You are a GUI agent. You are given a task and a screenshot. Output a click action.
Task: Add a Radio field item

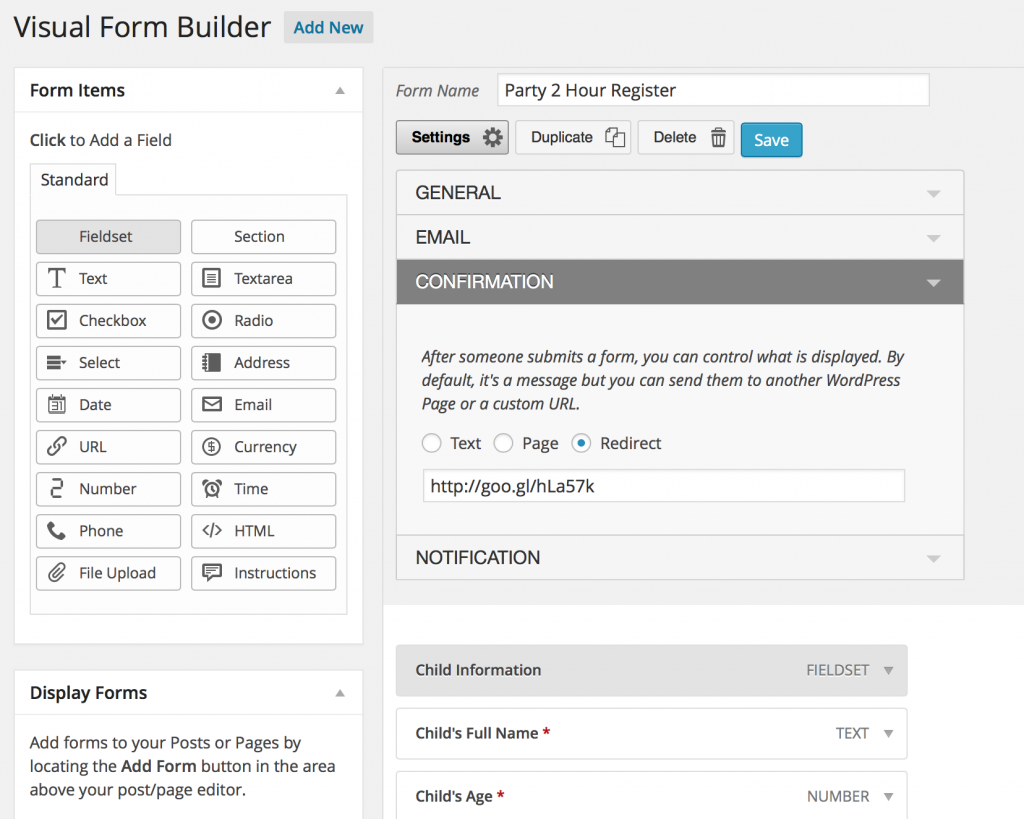(263, 321)
